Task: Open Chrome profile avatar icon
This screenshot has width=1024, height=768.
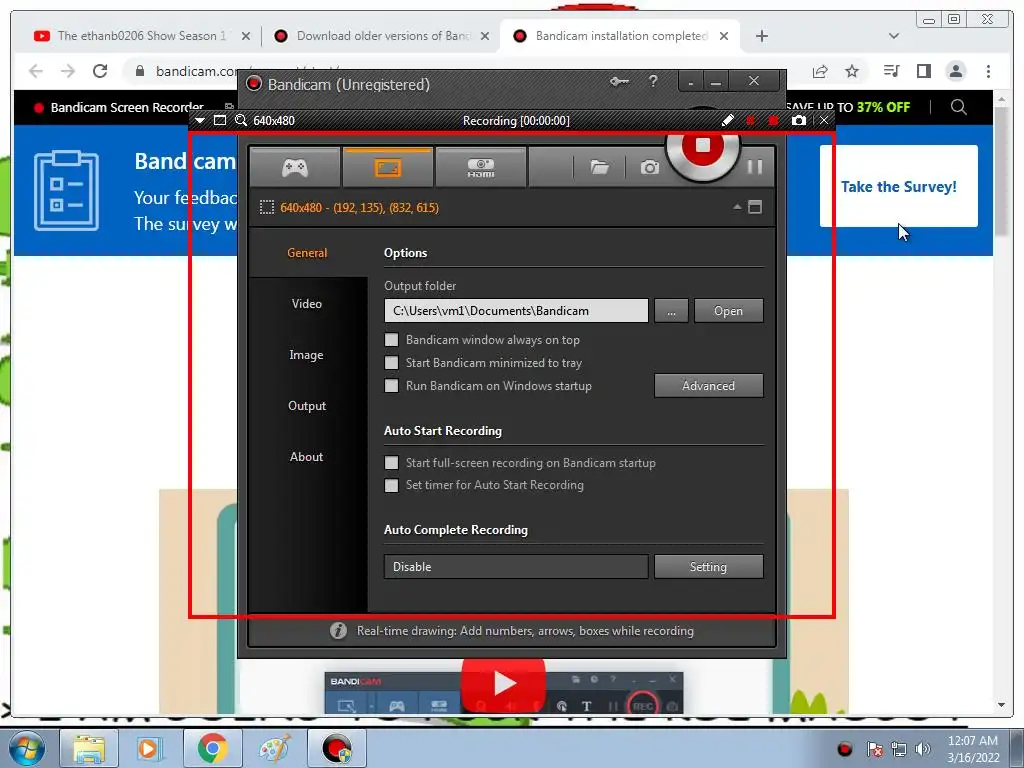Action: click(955, 71)
